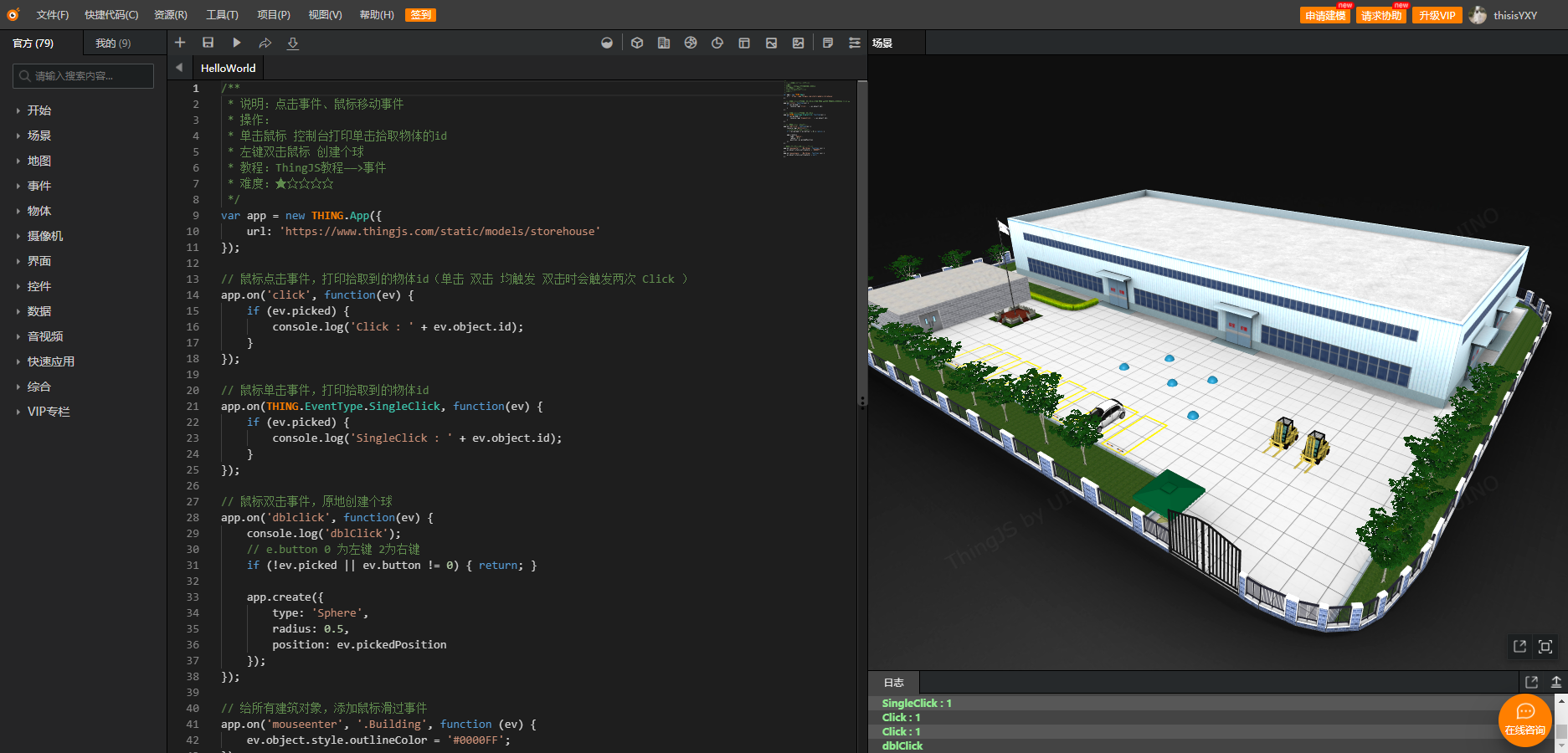Click the editor/preview splitter handle dots
Image resolution: width=1568 pixels, height=753 pixels.
click(x=862, y=402)
